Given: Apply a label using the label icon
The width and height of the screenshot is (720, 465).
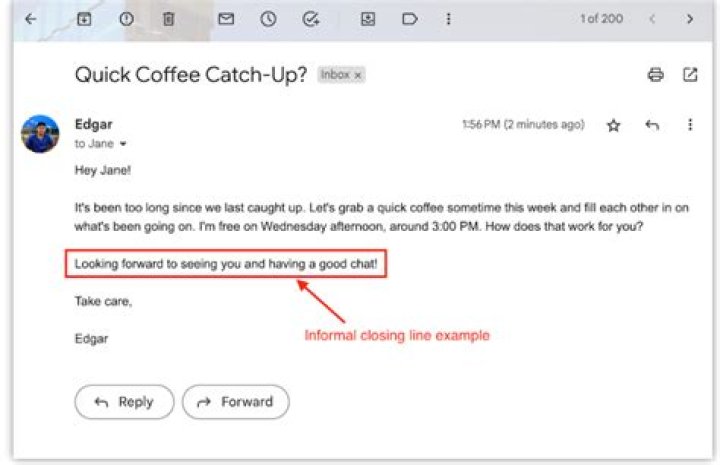Looking at the screenshot, I should coord(409,19).
